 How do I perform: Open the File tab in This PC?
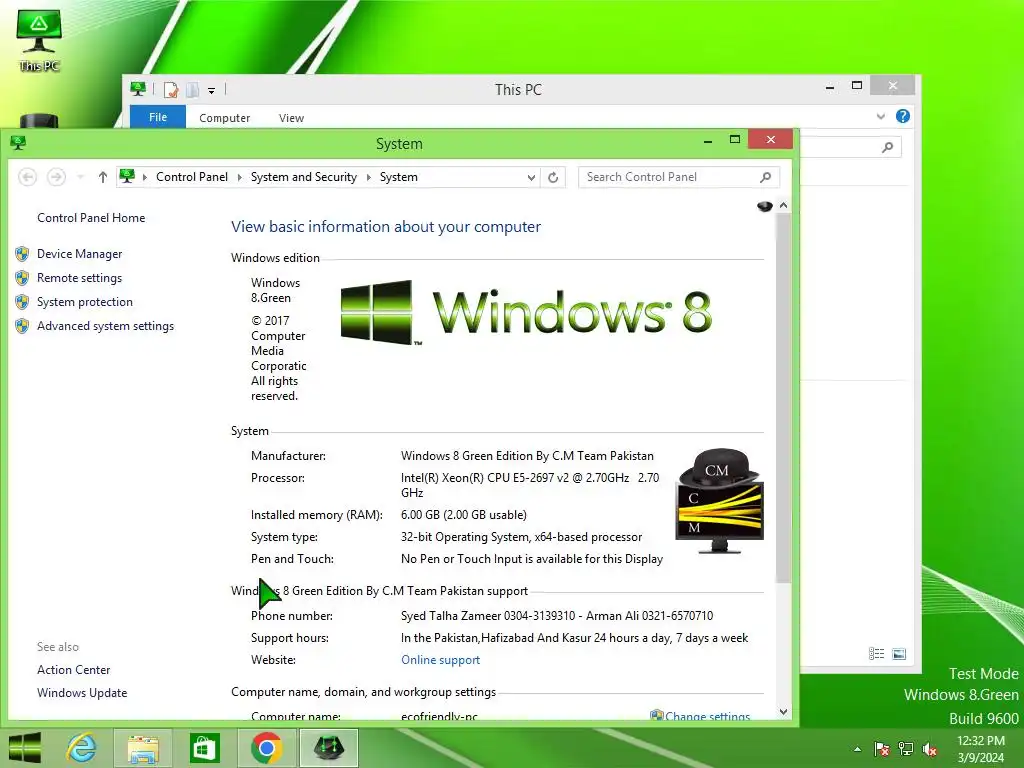click(158, 118)
